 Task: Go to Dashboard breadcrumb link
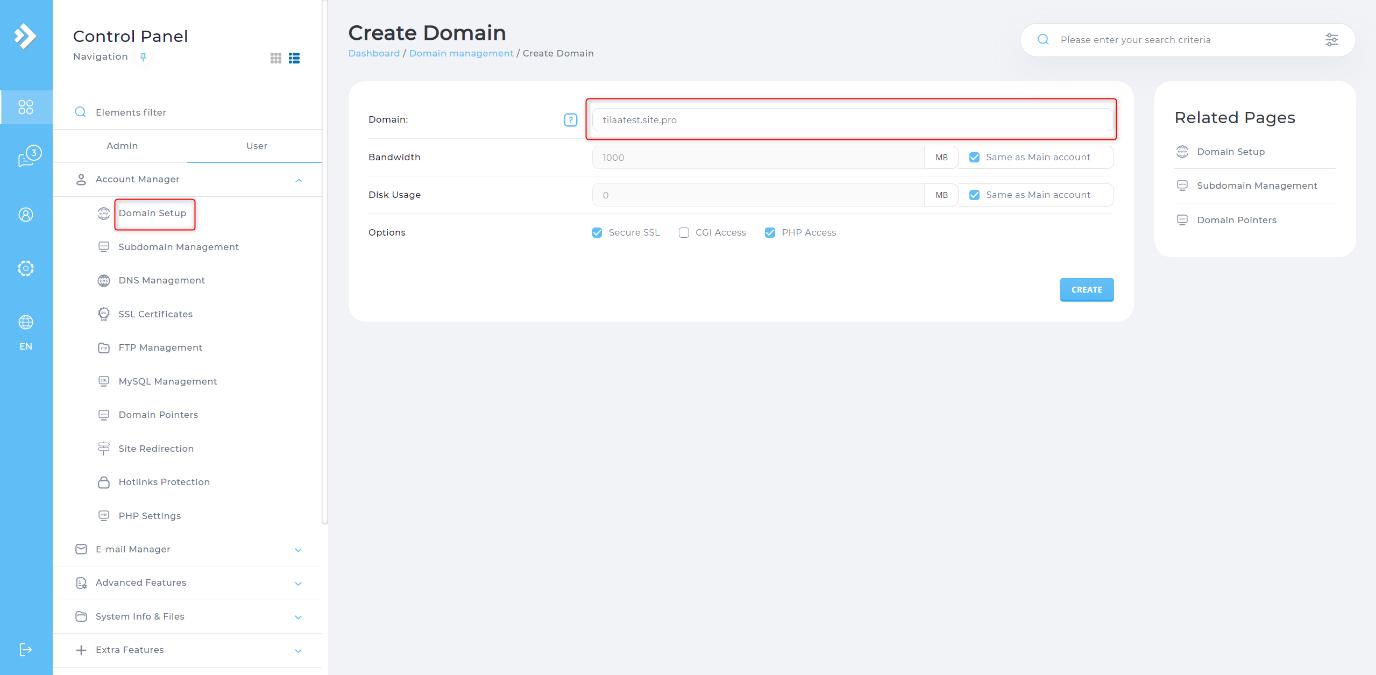(374, 53)
